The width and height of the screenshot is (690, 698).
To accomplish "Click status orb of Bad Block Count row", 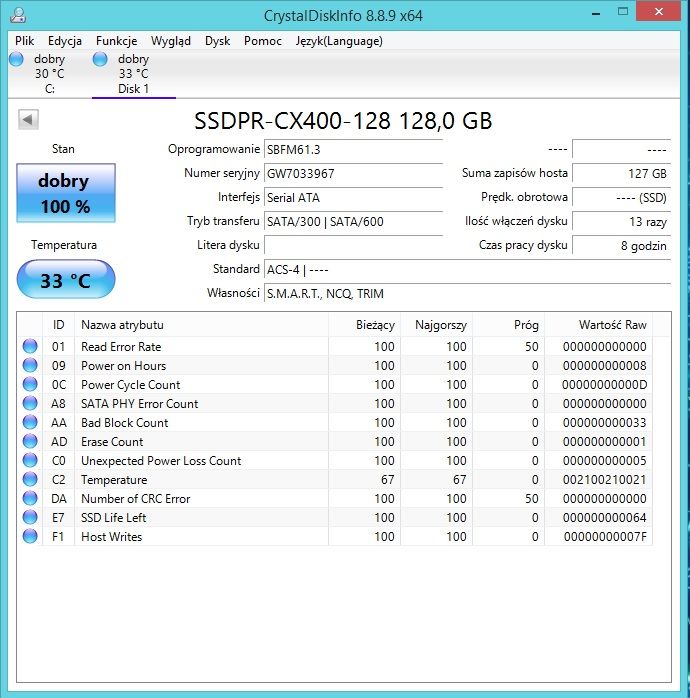I will coord(30,422).
